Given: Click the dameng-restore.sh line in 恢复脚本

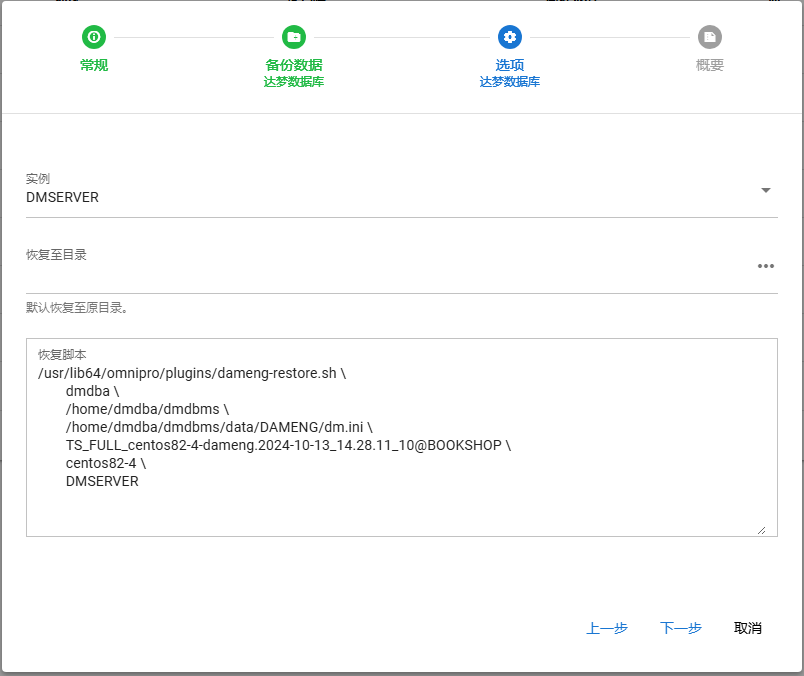Looking at the screenshot, I should [x=192, y=373].
